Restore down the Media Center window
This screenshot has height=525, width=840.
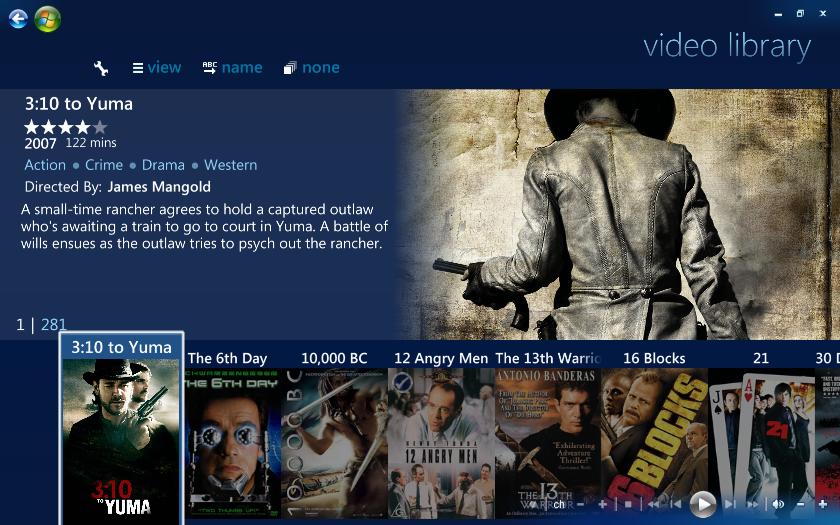800,13
